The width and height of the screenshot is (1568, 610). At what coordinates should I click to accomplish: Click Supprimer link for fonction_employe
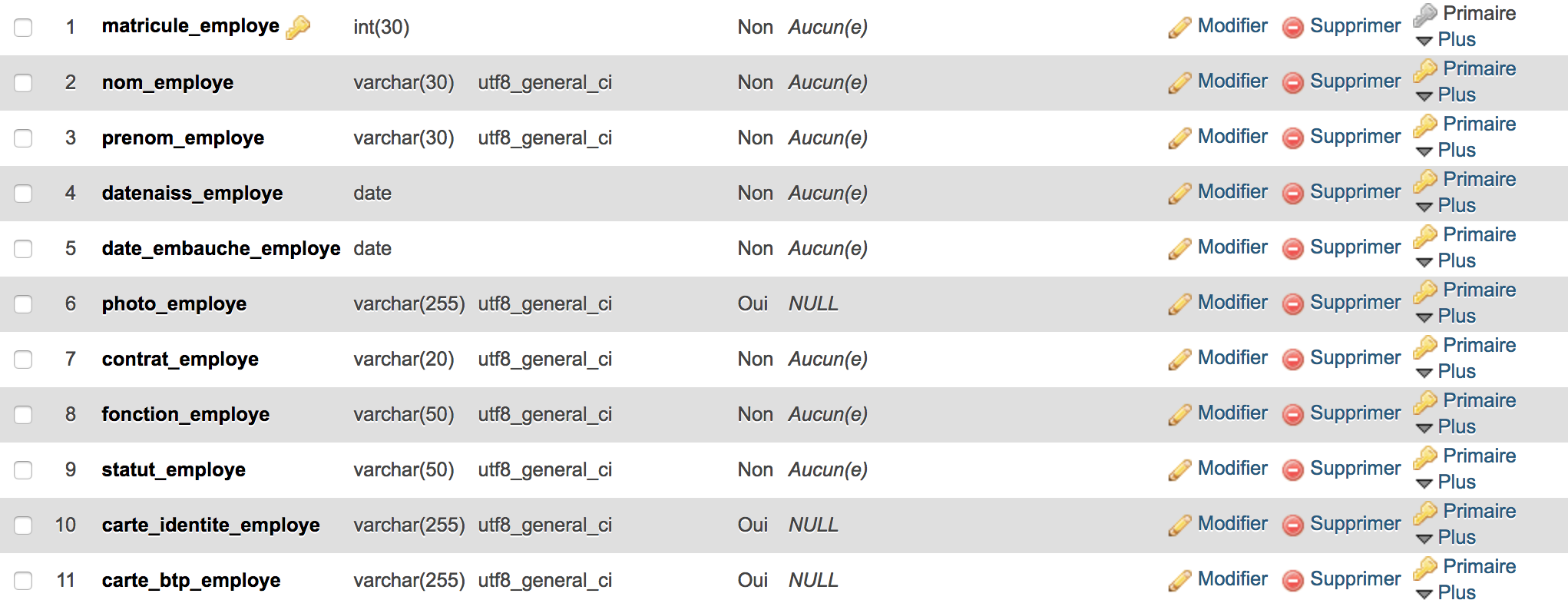pyautogui.click(x=1355, y=413)
